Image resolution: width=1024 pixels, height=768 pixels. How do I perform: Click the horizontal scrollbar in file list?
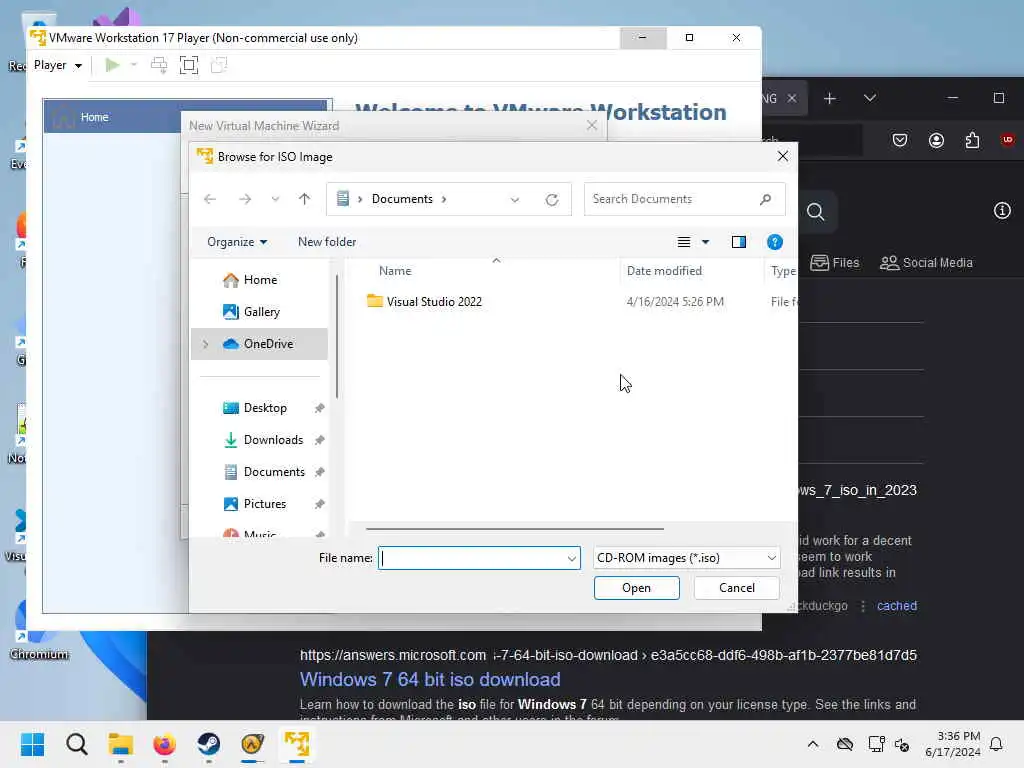[515, 528]
